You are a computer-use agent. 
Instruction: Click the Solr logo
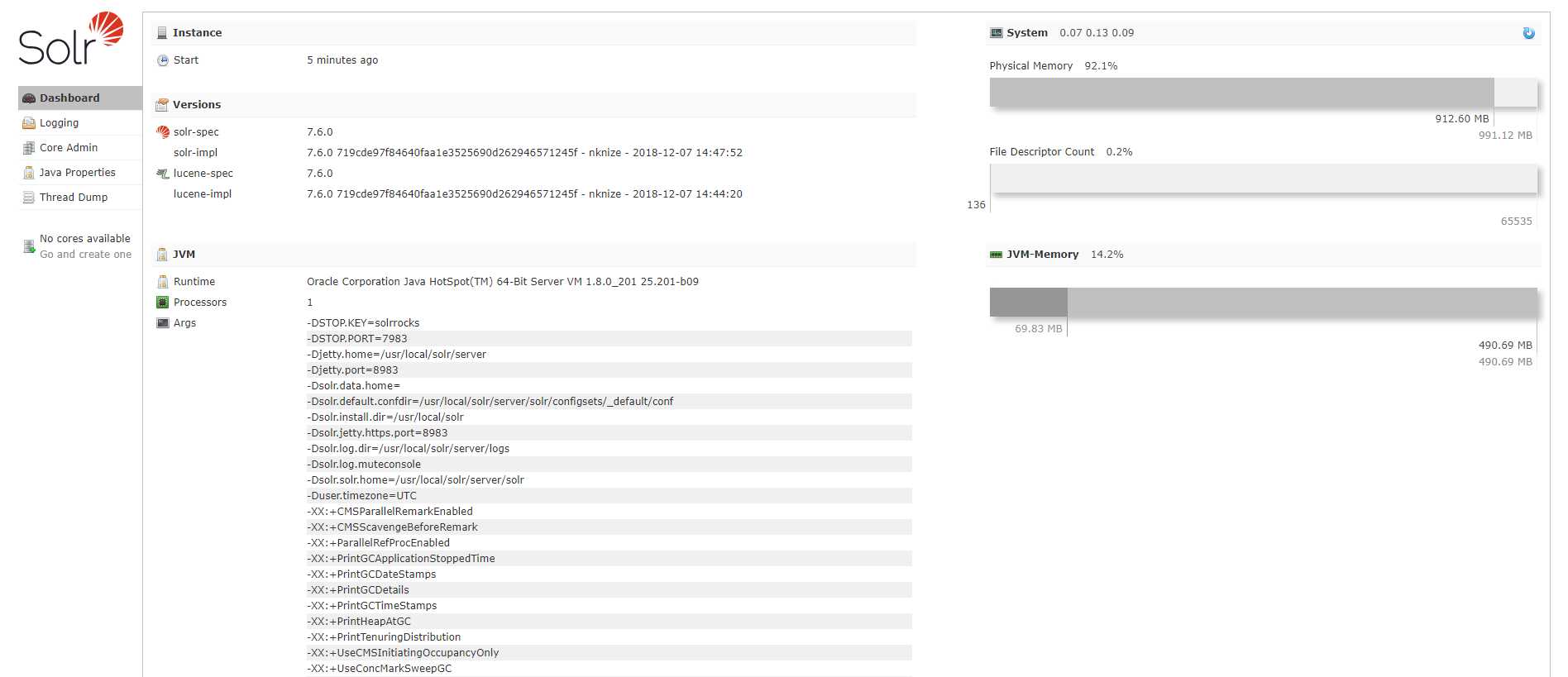pyautogui.click(x=71, y=39)
